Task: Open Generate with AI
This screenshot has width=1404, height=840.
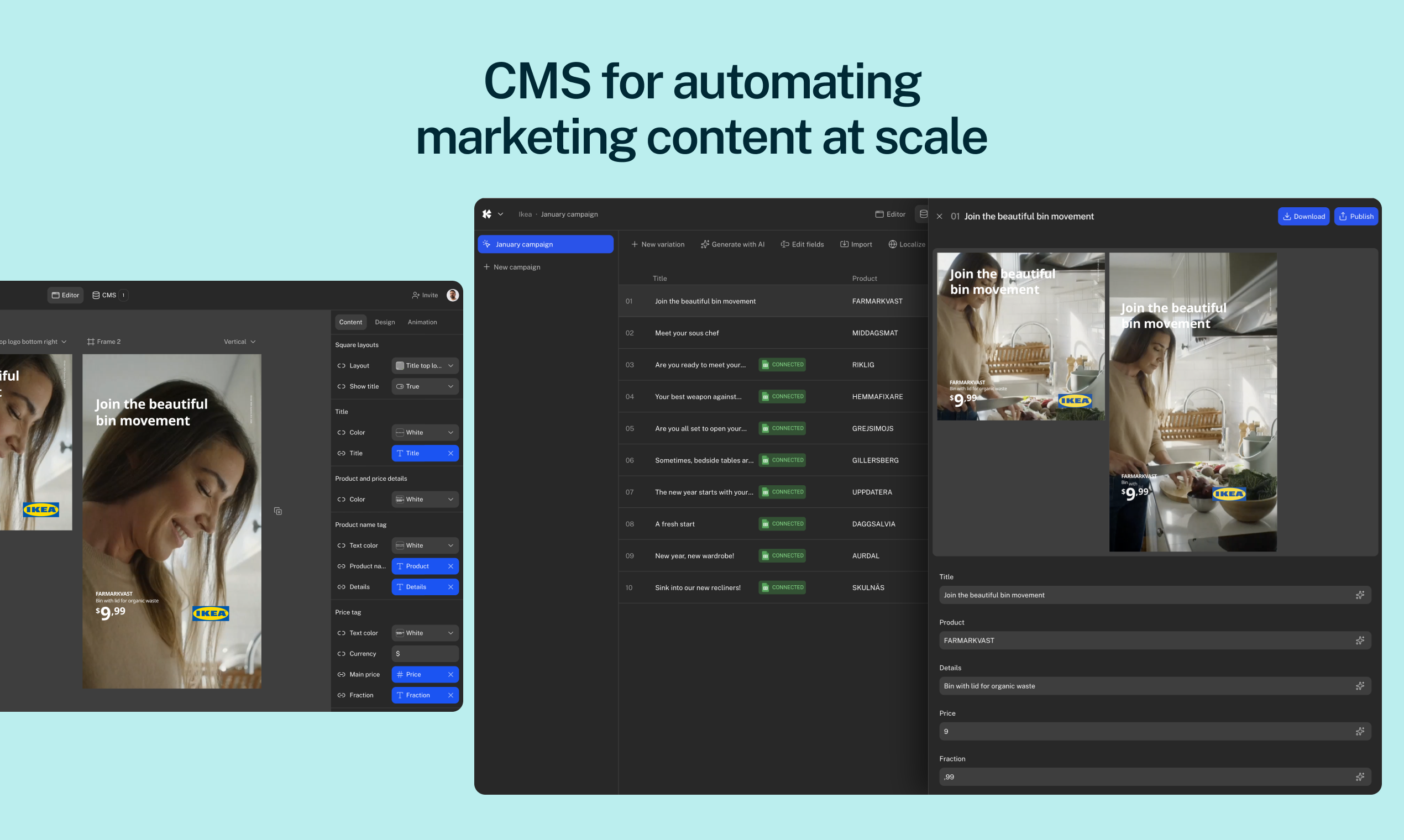Action: [x=732, y=244]
